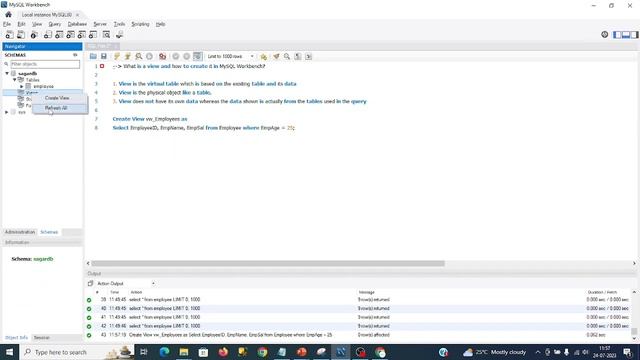Open the Scripting menu
640x360 pixels.
140,24
